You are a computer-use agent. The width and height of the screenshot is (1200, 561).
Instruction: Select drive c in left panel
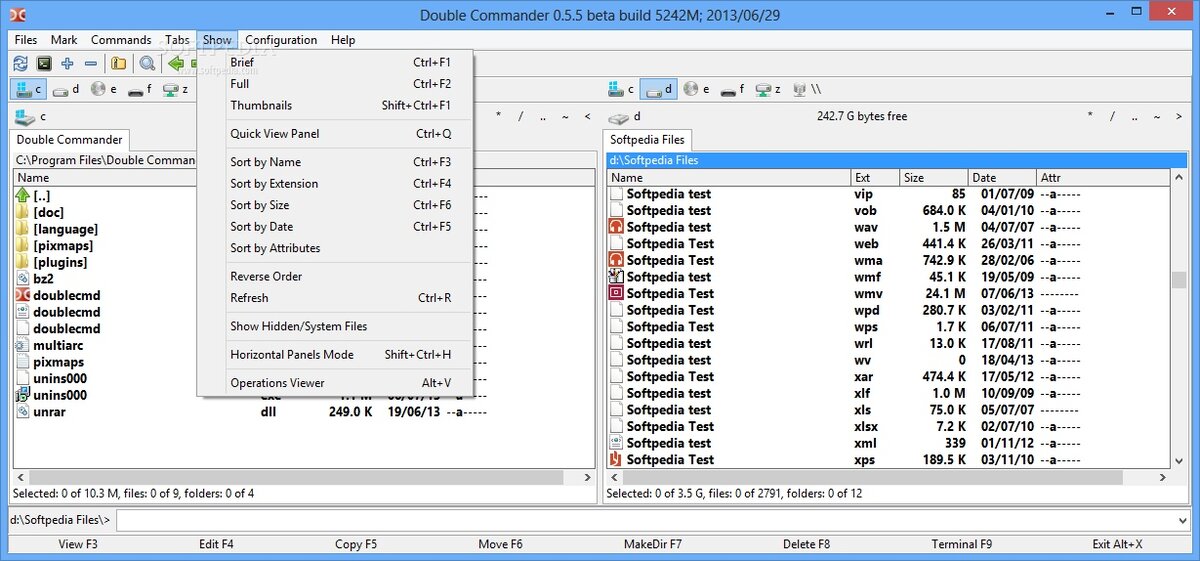pos(28,89)
